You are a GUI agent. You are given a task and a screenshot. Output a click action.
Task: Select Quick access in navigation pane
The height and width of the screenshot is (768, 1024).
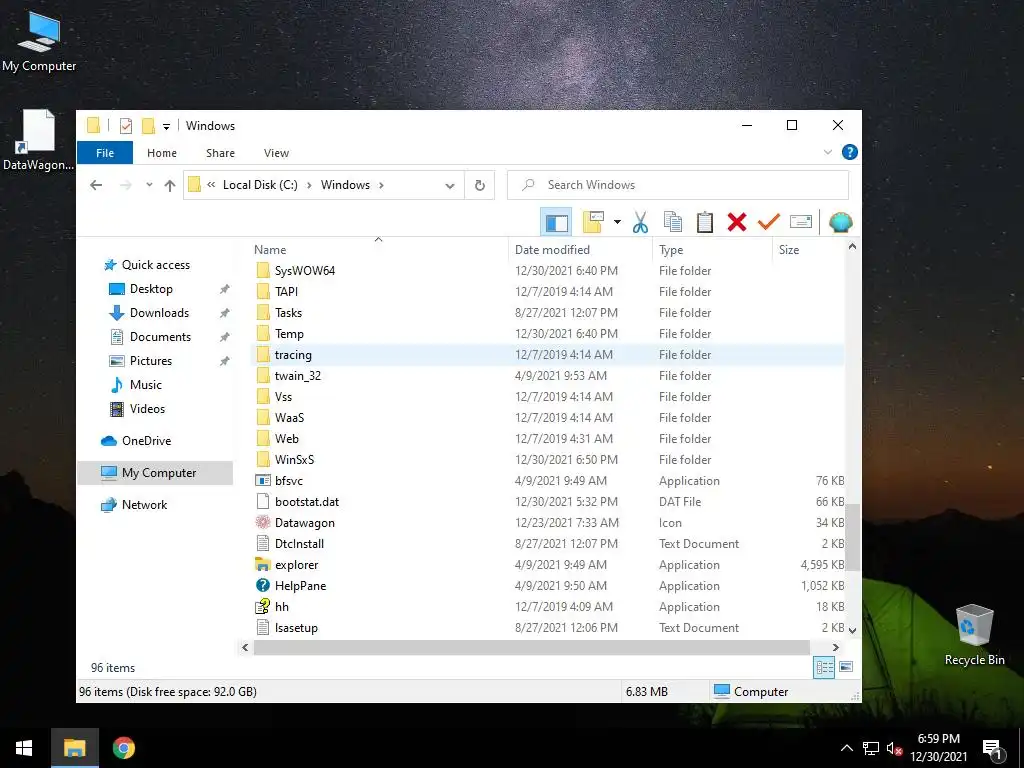(155, 264)
